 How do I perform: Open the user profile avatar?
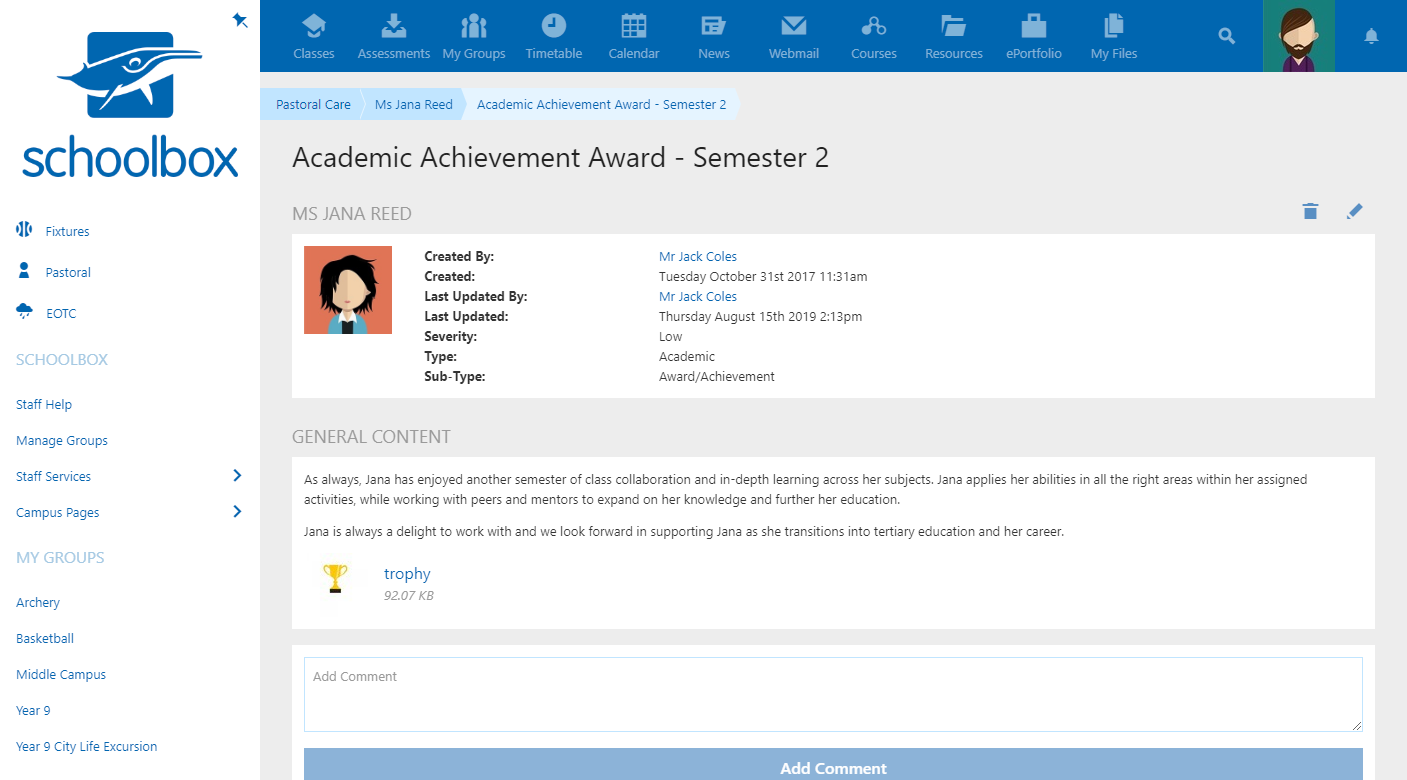[x=1299, y=36]
